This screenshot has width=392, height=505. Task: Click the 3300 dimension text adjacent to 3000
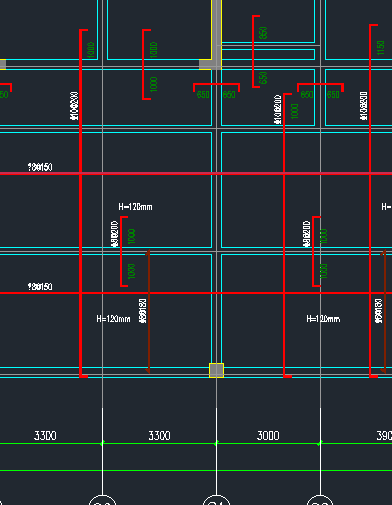point(159,435)
